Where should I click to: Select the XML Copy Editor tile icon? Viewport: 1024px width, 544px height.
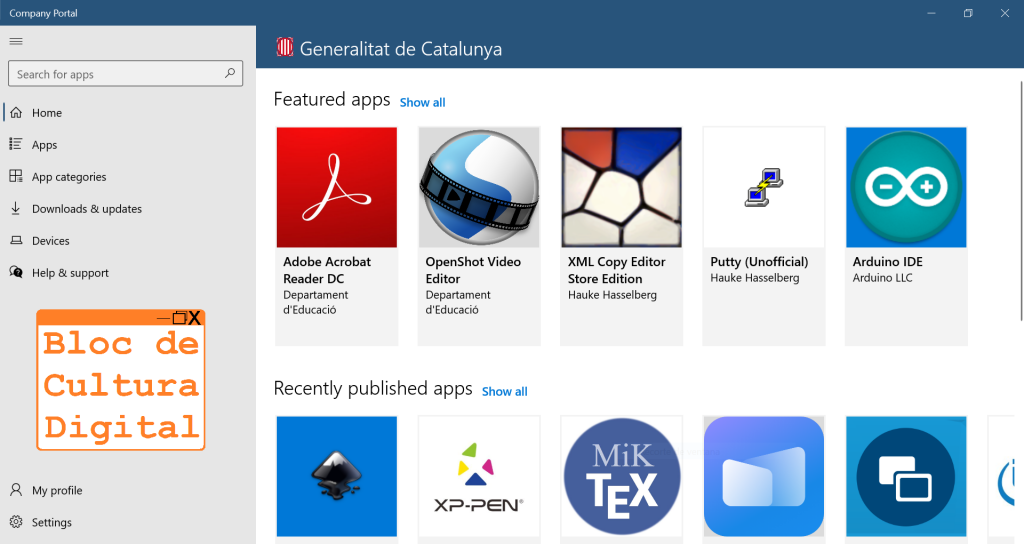pyautogui.click(x=621, y=188)
